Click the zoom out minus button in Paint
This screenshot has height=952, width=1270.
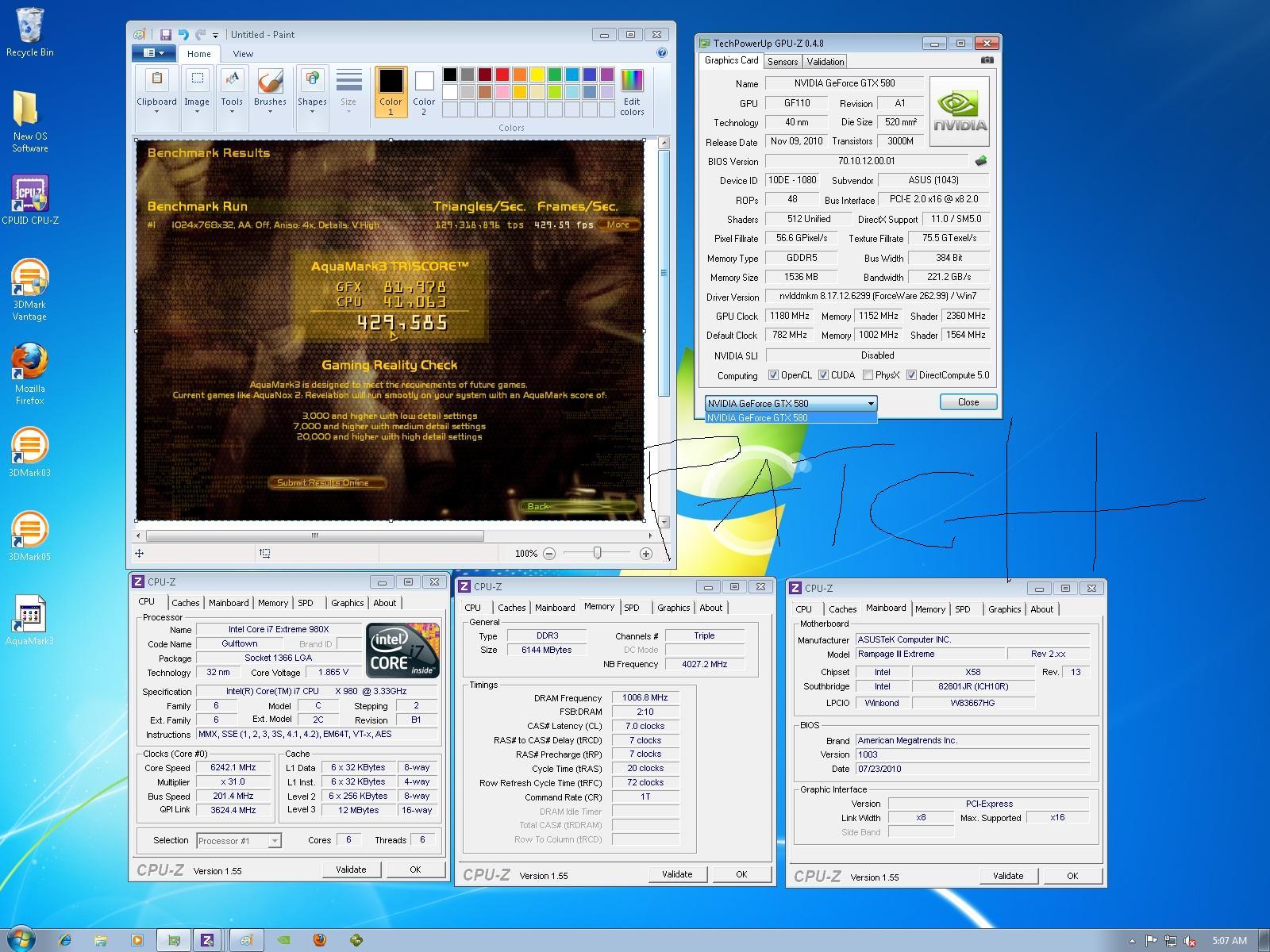[x=548, y=554]
